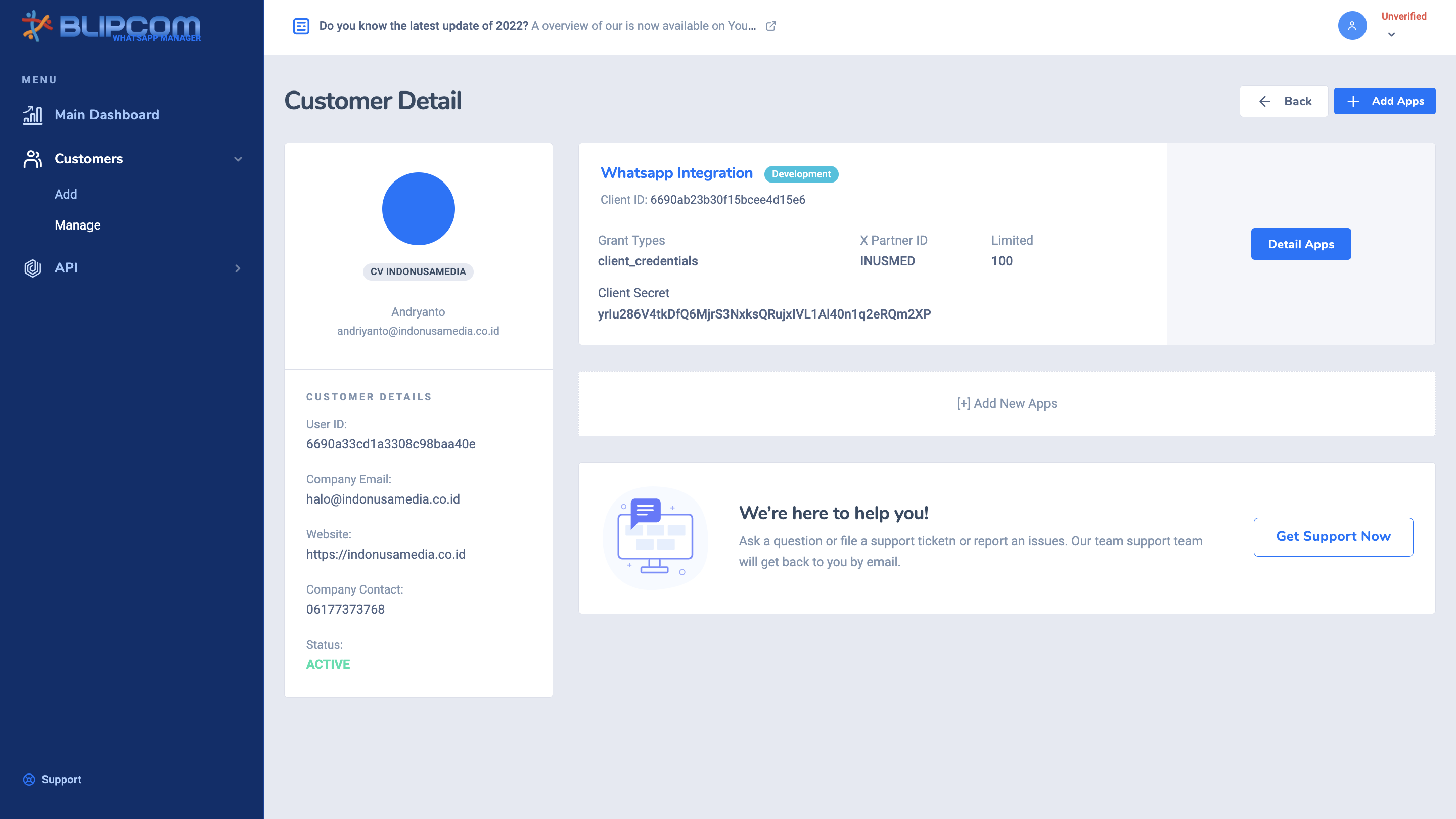The height and width of the screenshot is (819, 1456).
Task: Click the back arrow icon
Action: pyautogui.click(x=1265, y=101)
